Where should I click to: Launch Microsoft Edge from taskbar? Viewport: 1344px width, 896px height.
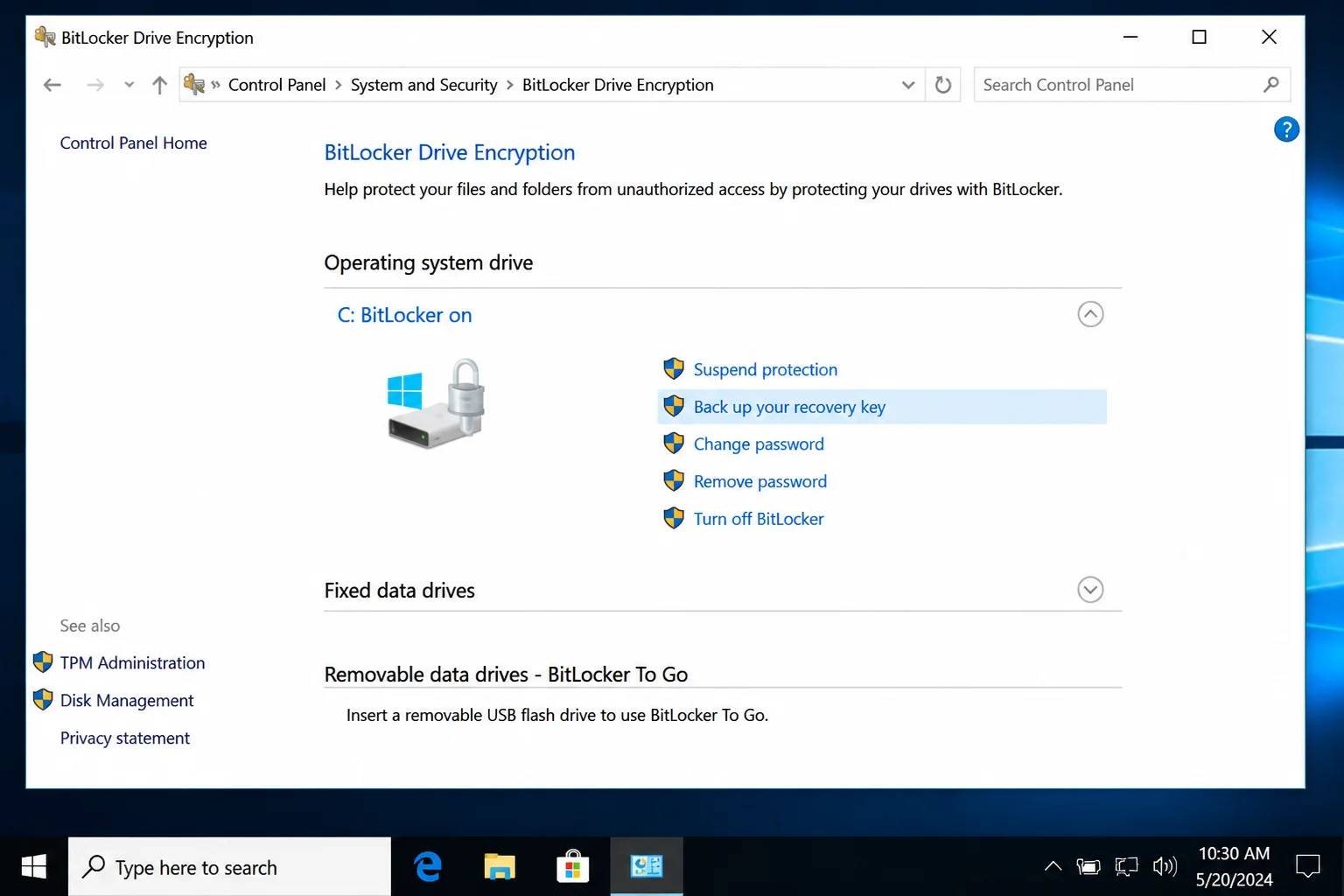pos(428,867)
